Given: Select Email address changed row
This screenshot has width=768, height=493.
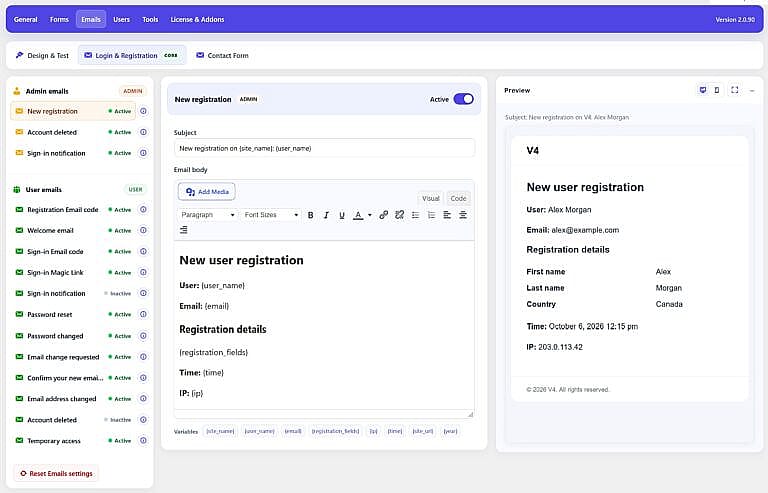Looking at the screenshot, I should pyautogui.click(x=73, y=399).
